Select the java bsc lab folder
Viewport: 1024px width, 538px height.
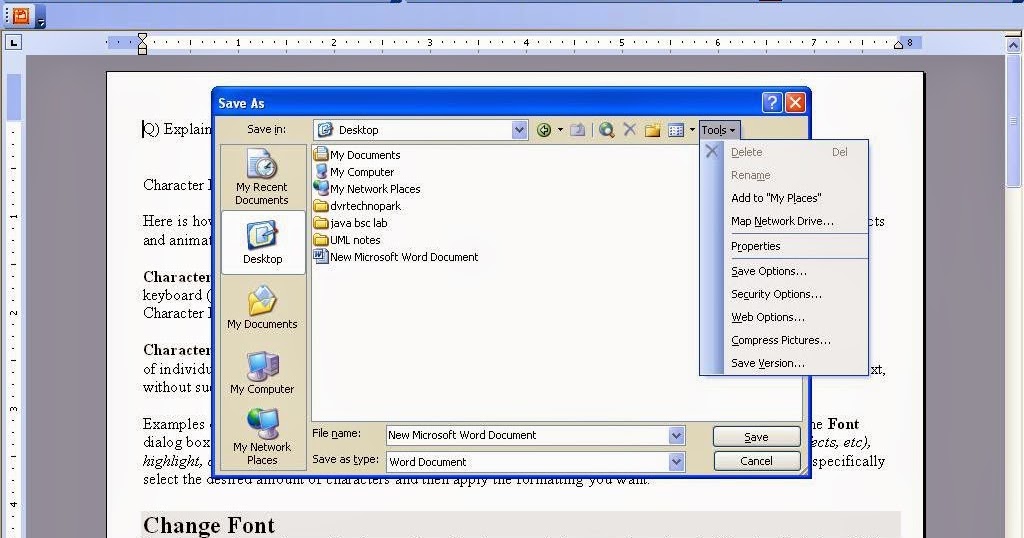(351, 223)
